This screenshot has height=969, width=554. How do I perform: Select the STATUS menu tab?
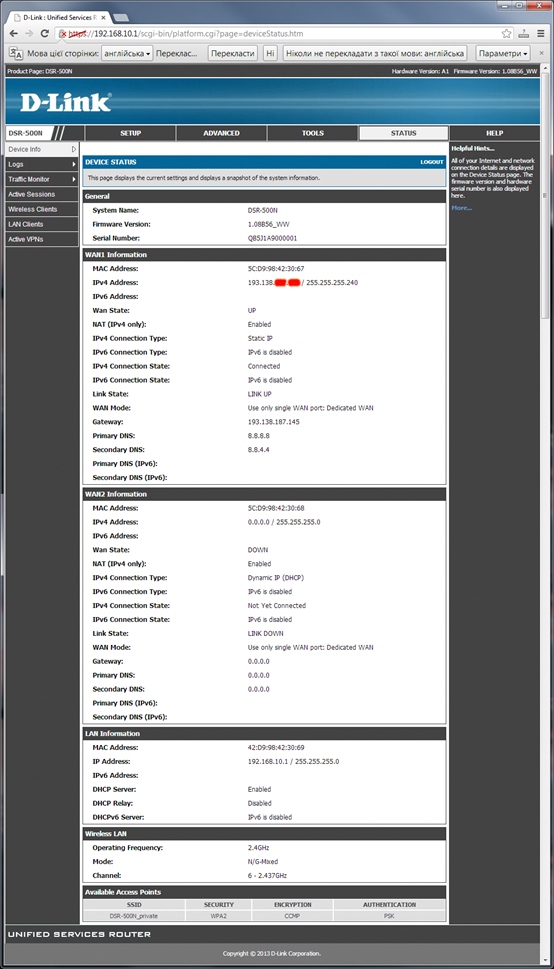pos(404,133)
